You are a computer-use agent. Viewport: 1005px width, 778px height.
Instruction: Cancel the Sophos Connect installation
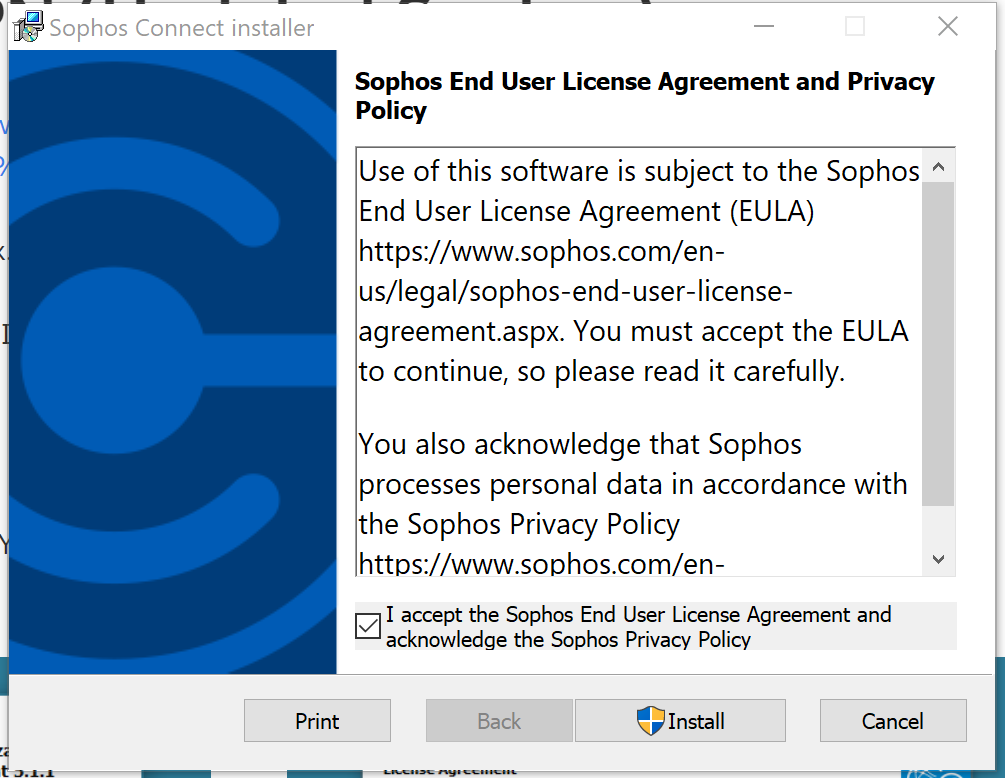pos(893,721)
